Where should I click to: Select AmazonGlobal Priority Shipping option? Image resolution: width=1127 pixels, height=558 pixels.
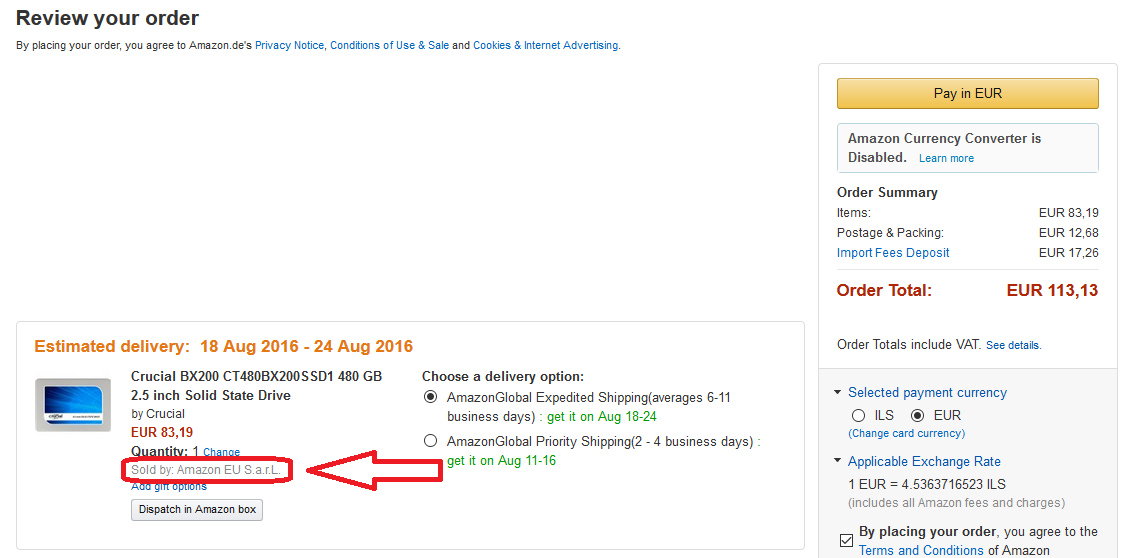tap(431, 441)
